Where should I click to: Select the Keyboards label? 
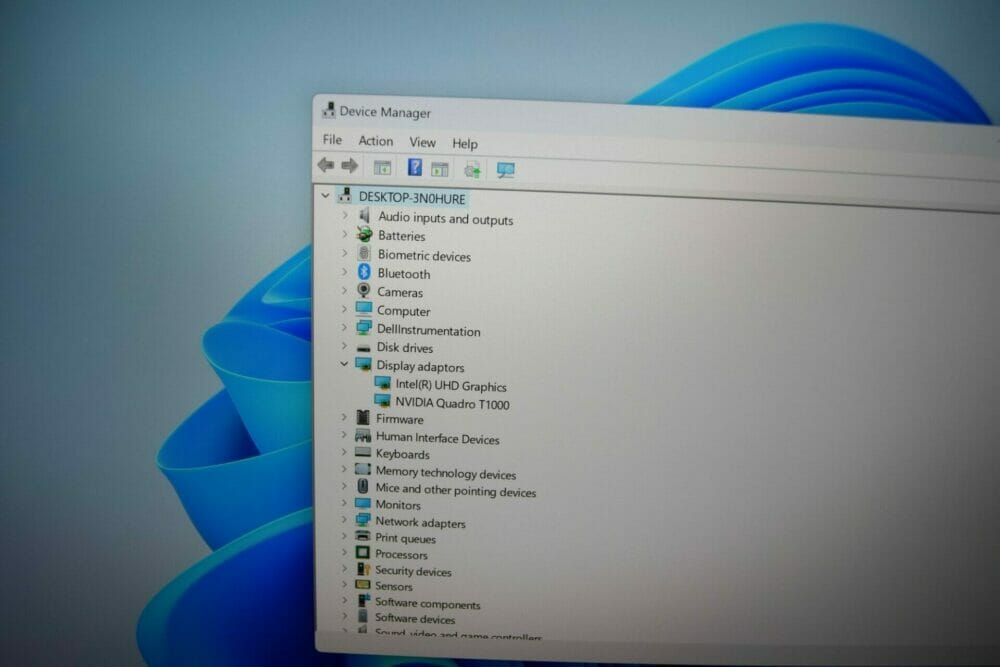pos(402,454)
